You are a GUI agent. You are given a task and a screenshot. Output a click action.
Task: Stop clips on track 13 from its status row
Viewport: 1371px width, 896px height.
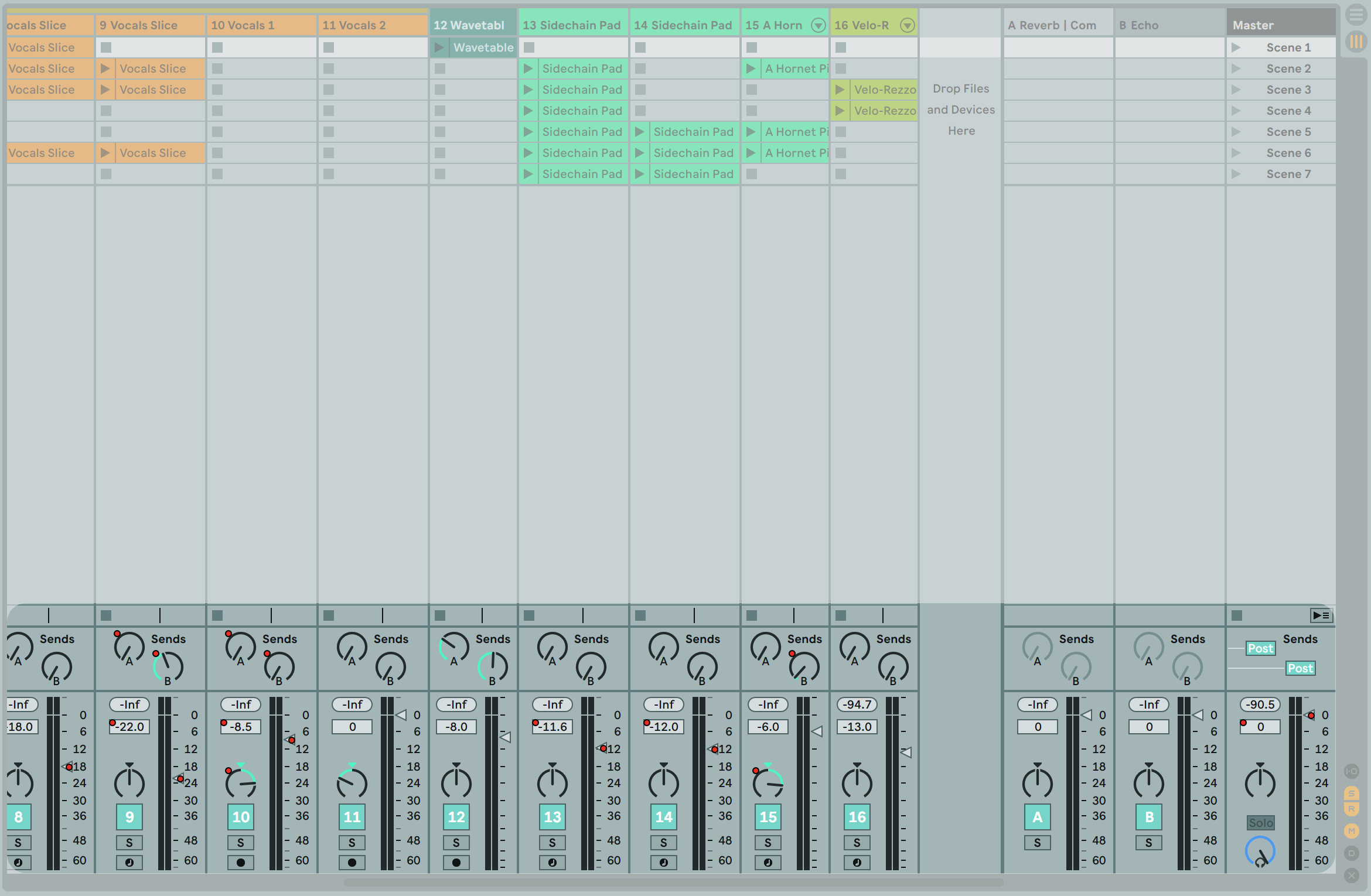529,615
